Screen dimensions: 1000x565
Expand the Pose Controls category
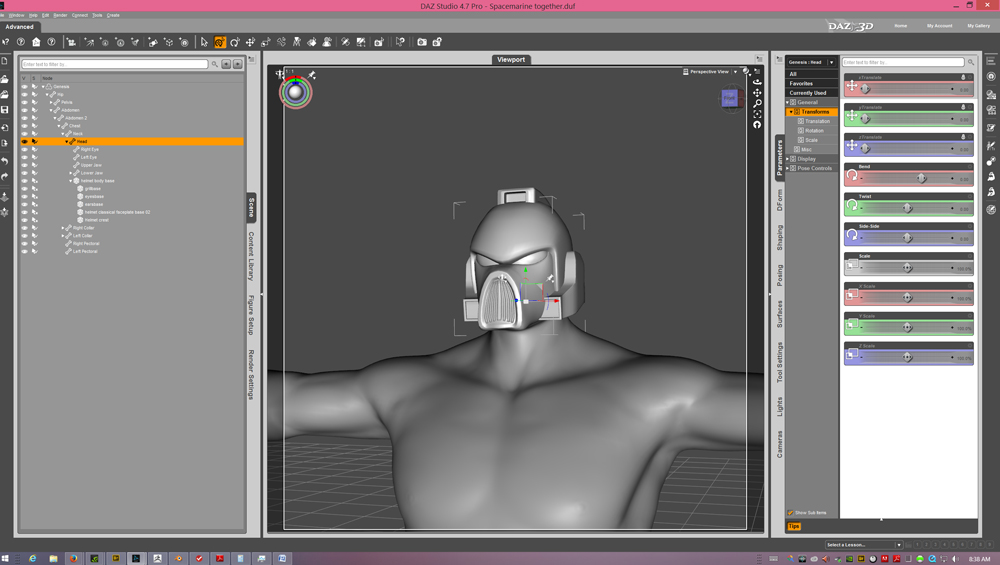click(x=788, y=168)
